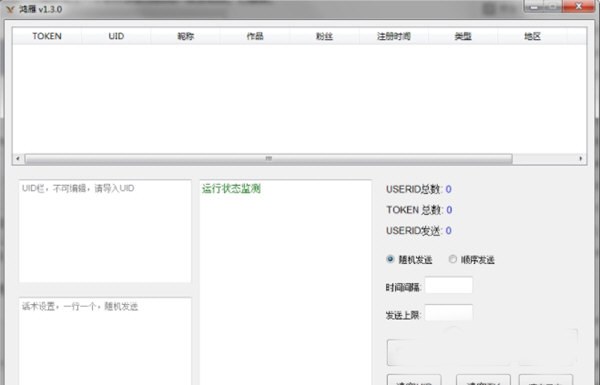The image size is (600, 385).
Task: Click the 粉丝 column header
Action: click(324, 36)
